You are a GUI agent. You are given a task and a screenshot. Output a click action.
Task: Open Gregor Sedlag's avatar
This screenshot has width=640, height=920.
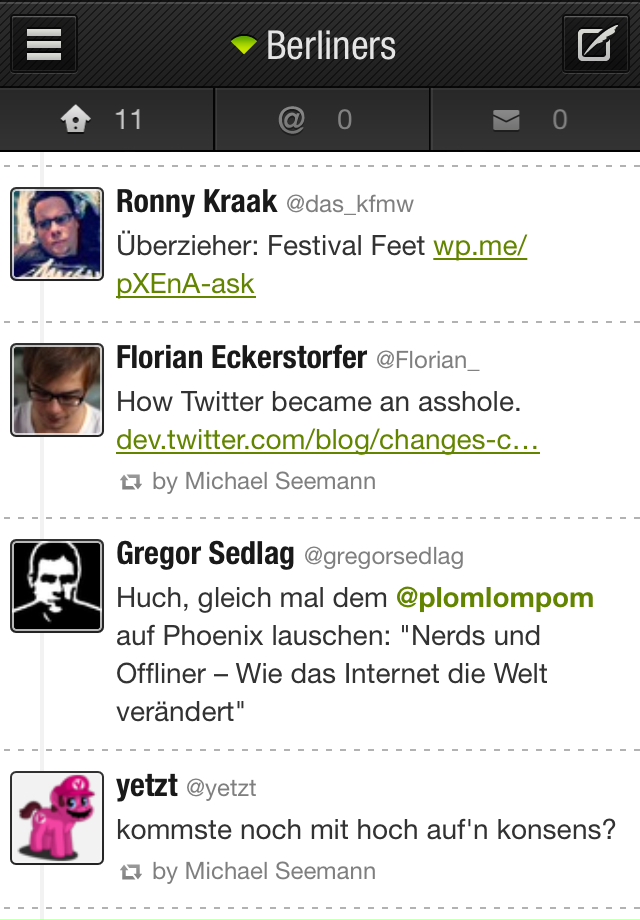click(57, 586)
